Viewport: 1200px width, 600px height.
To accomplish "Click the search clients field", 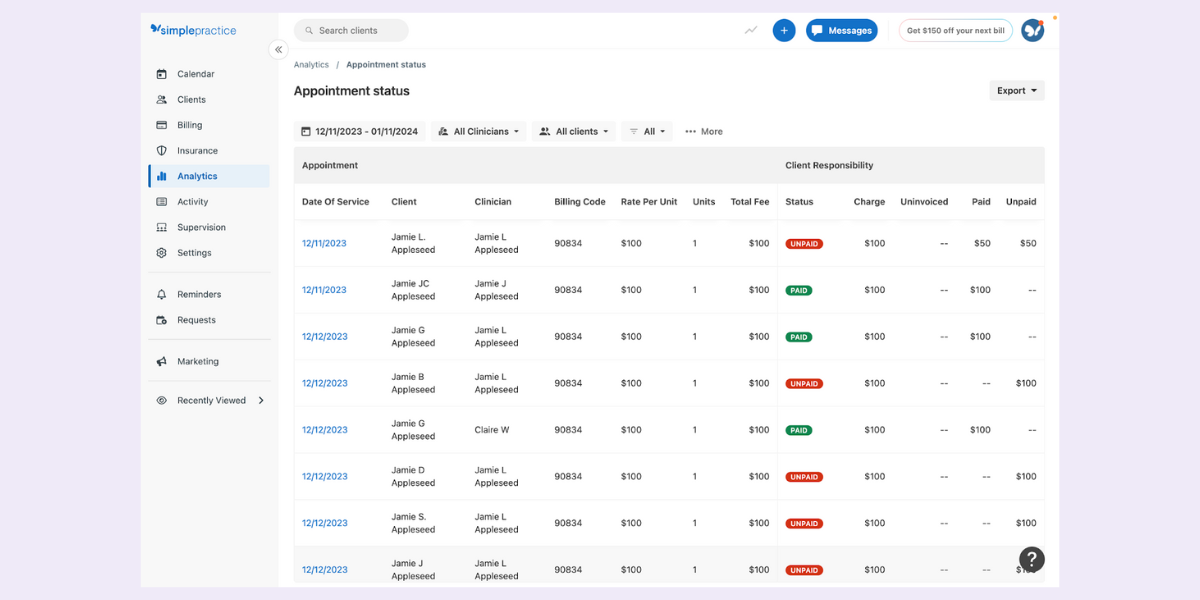I will (x=351, y=30).
